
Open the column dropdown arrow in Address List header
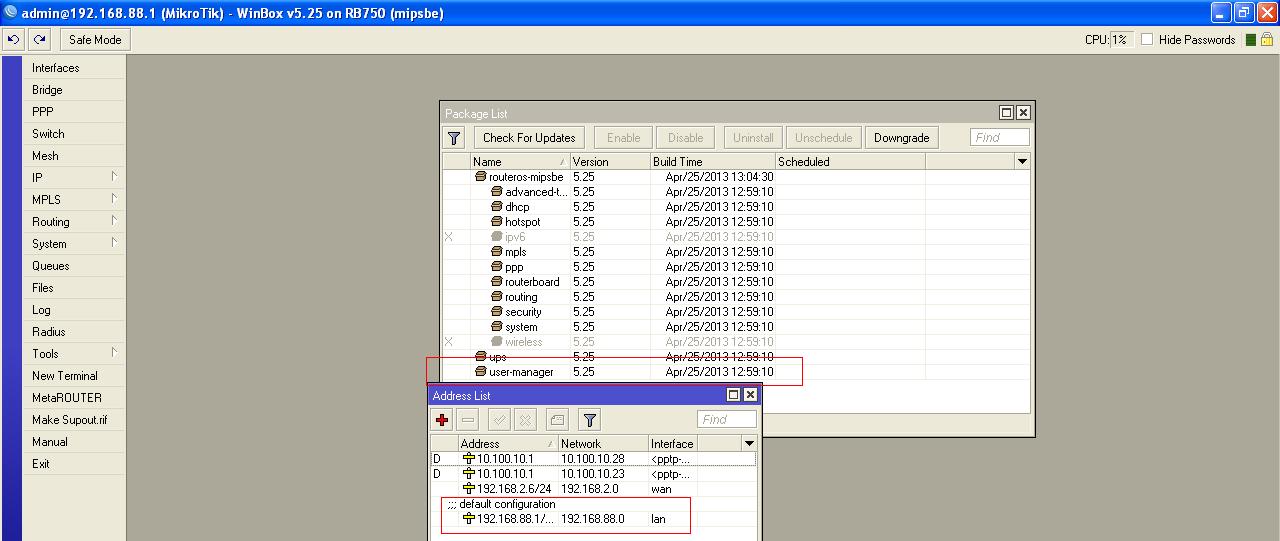point(749,443)
